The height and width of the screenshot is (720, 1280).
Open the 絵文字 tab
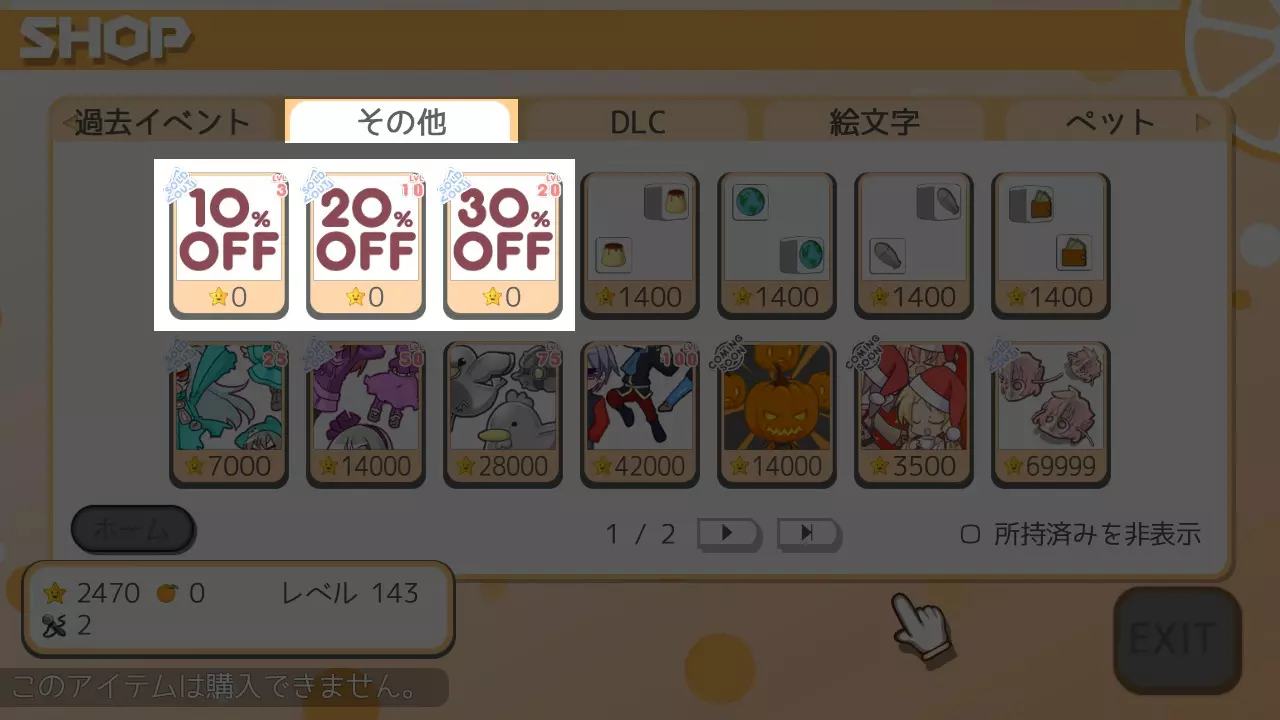pyautogui.click(x=875, y=123)
